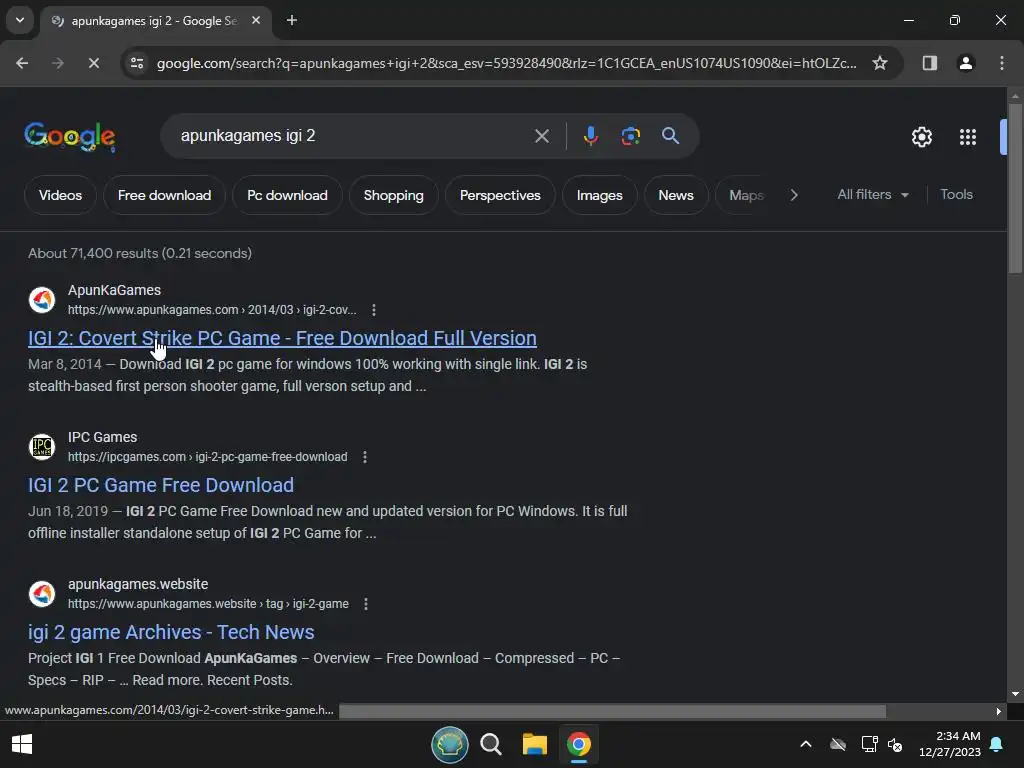Viewport: 1024px width, 768px height.
Task: Switch to Images results
Action: [x=600, y=195]
